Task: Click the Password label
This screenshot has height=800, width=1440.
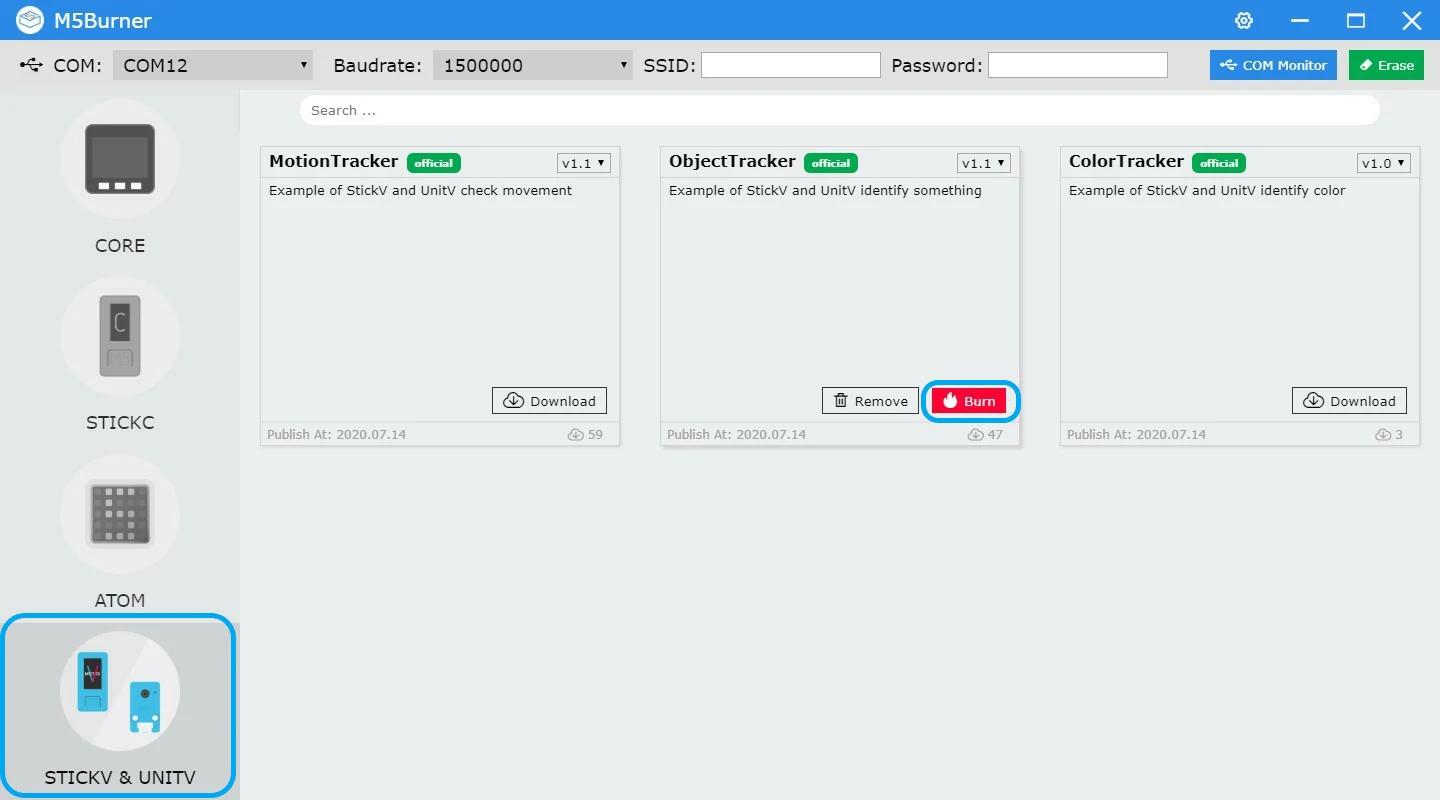Action: [937, 65]
